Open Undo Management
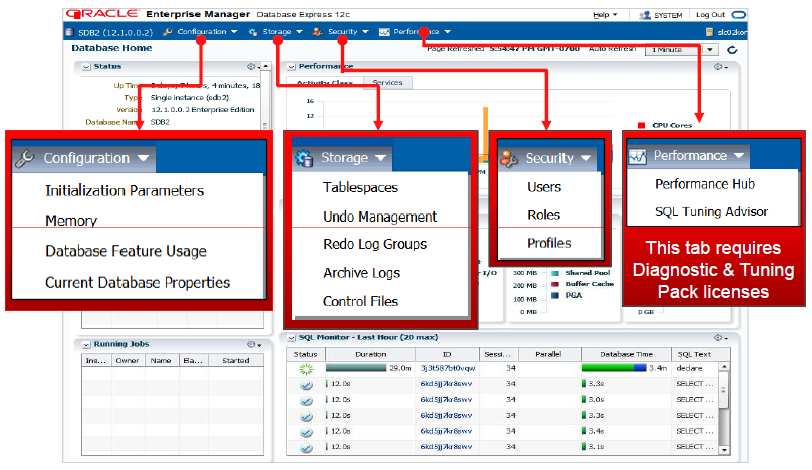 tap(380, 216)
